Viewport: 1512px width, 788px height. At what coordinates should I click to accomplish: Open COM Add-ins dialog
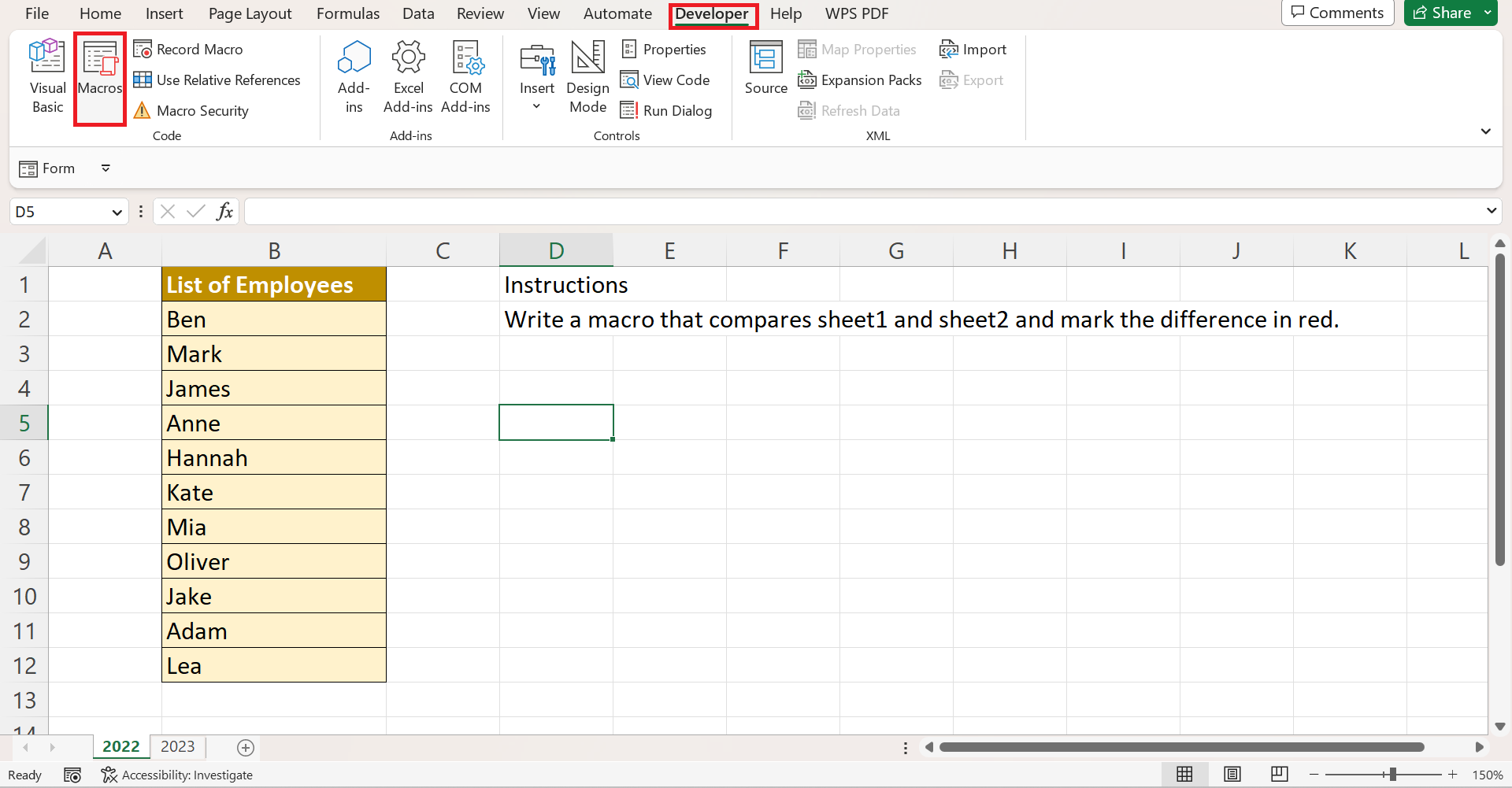pyautogui.click(x=465, y=76)
